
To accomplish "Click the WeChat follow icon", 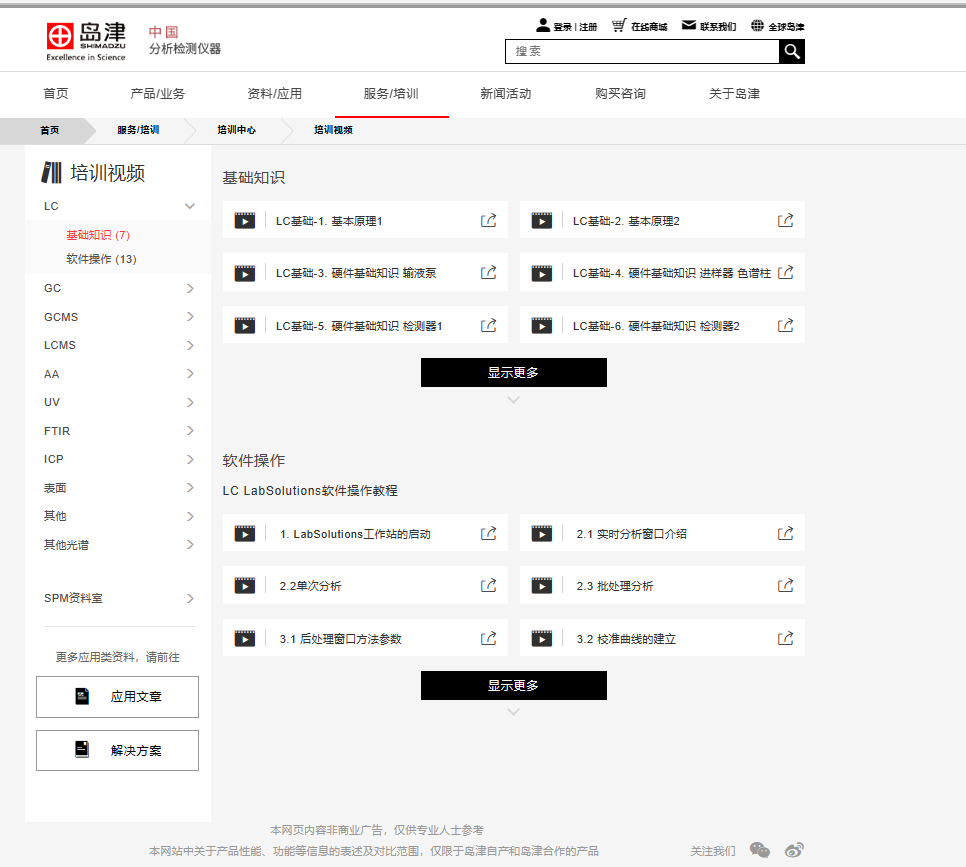I will click(x=760, y=850).
